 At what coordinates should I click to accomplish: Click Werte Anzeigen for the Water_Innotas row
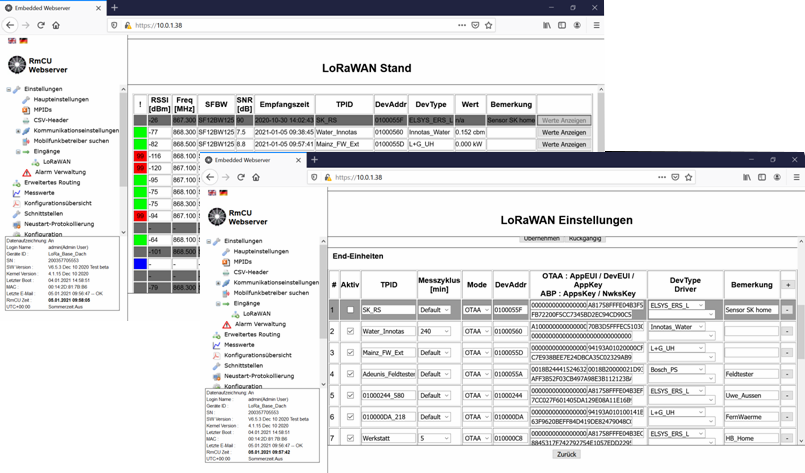565,132
